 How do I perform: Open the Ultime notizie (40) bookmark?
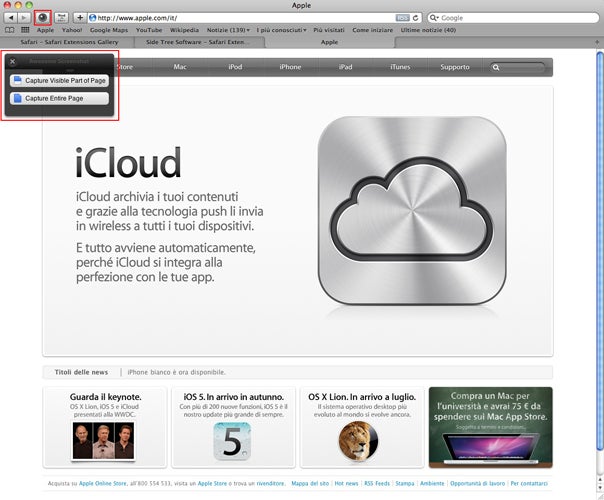pyautogui.click(x=428, y=30)
